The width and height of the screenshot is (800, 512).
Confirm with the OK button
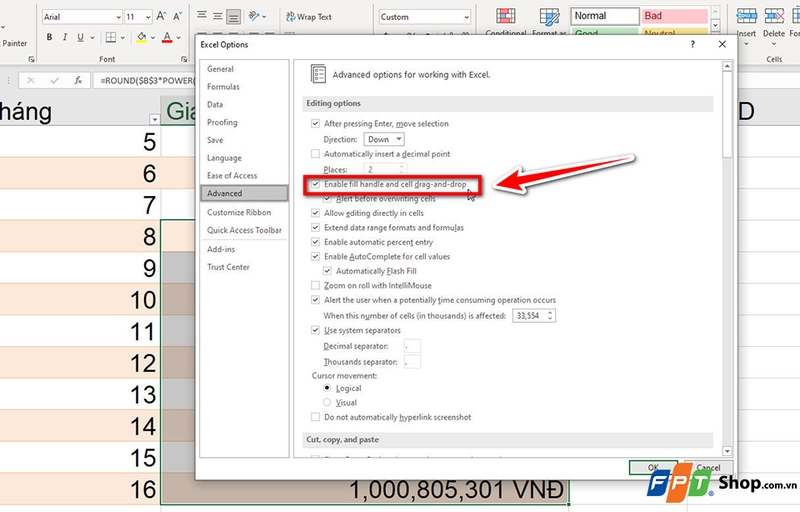[x=653, y=467]
